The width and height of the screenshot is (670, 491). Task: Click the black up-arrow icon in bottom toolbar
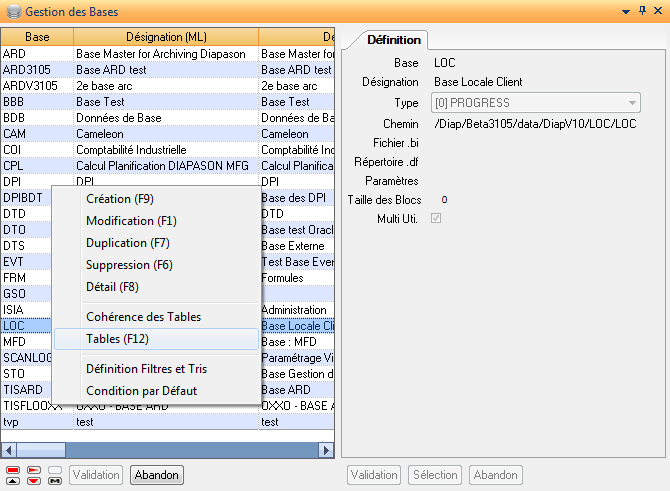13,481
